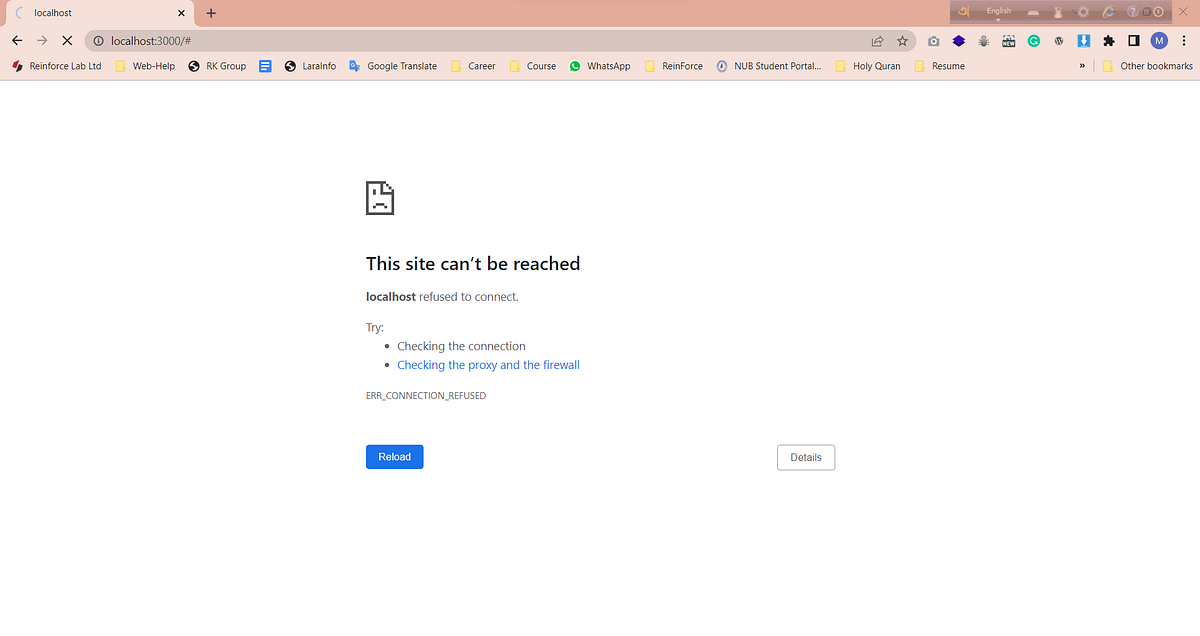Click the Video DownloadHelper extension icon
This screenshot has height=636, width=1200.
(1083, 41)
